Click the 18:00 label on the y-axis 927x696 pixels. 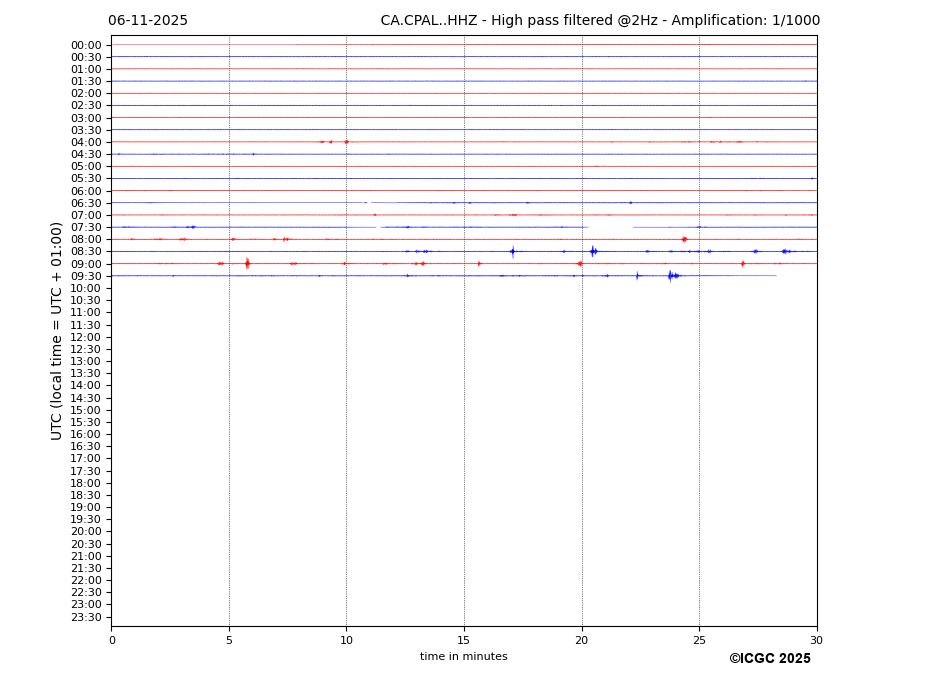coord(86,483)
